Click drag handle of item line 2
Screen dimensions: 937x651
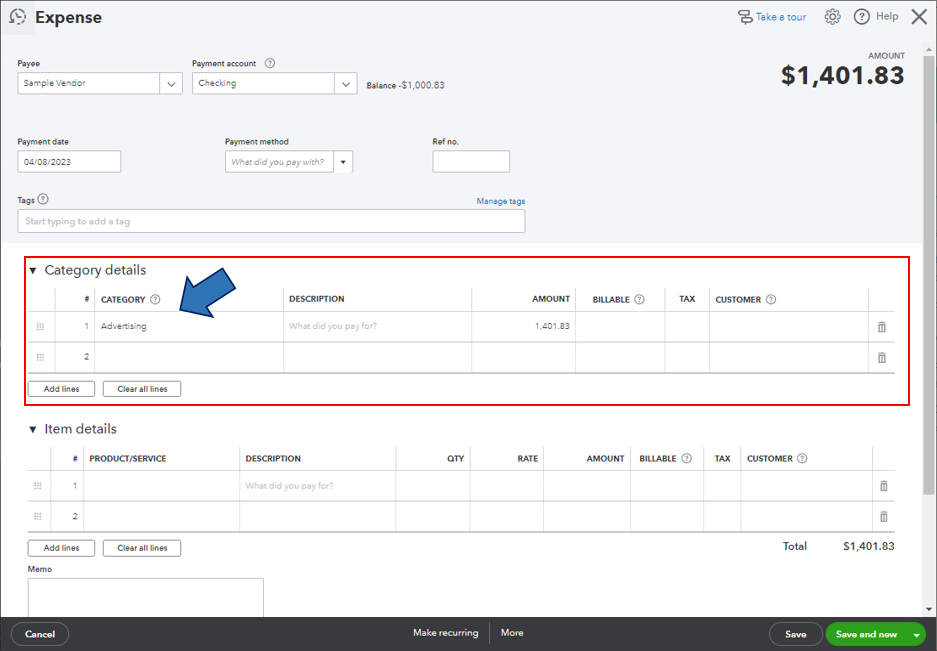(38, 516)
